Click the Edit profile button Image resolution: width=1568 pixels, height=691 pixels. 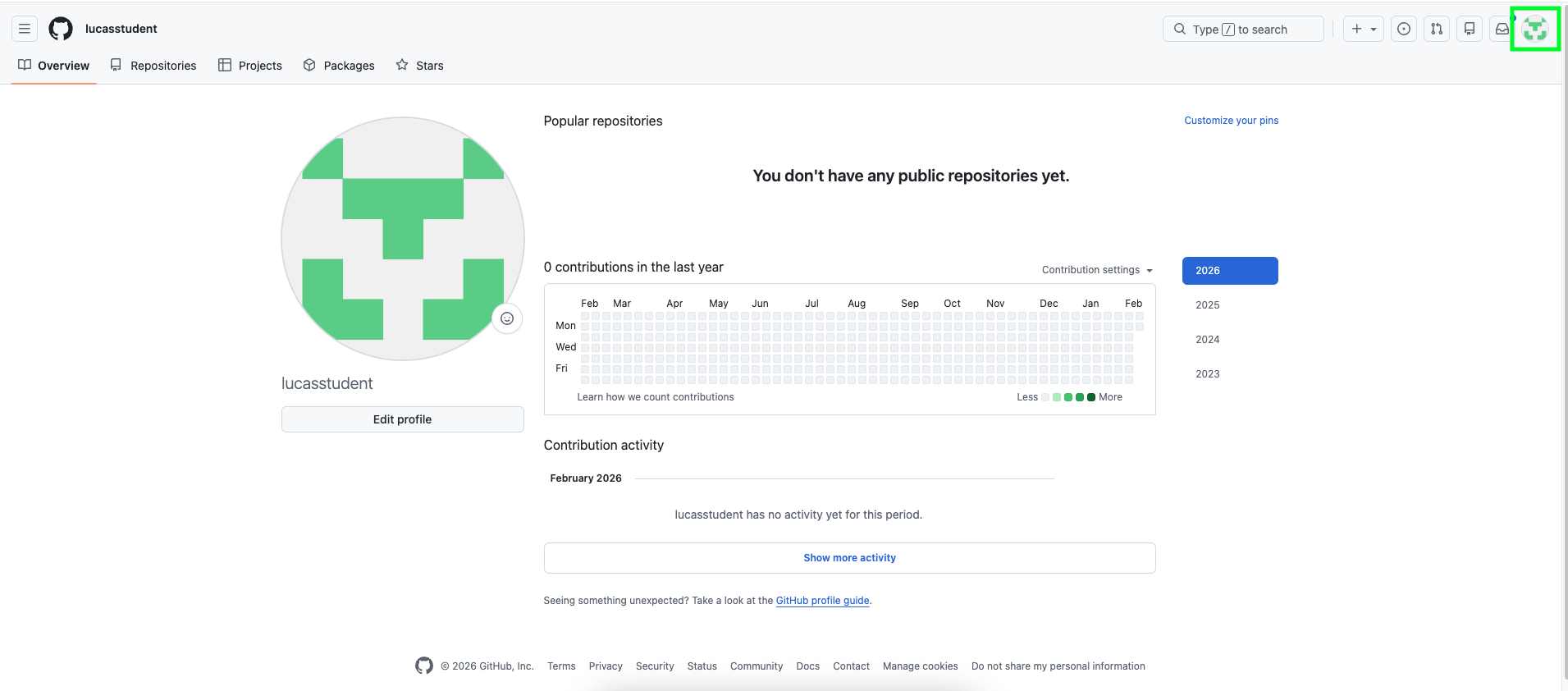(x=402, y=419)
